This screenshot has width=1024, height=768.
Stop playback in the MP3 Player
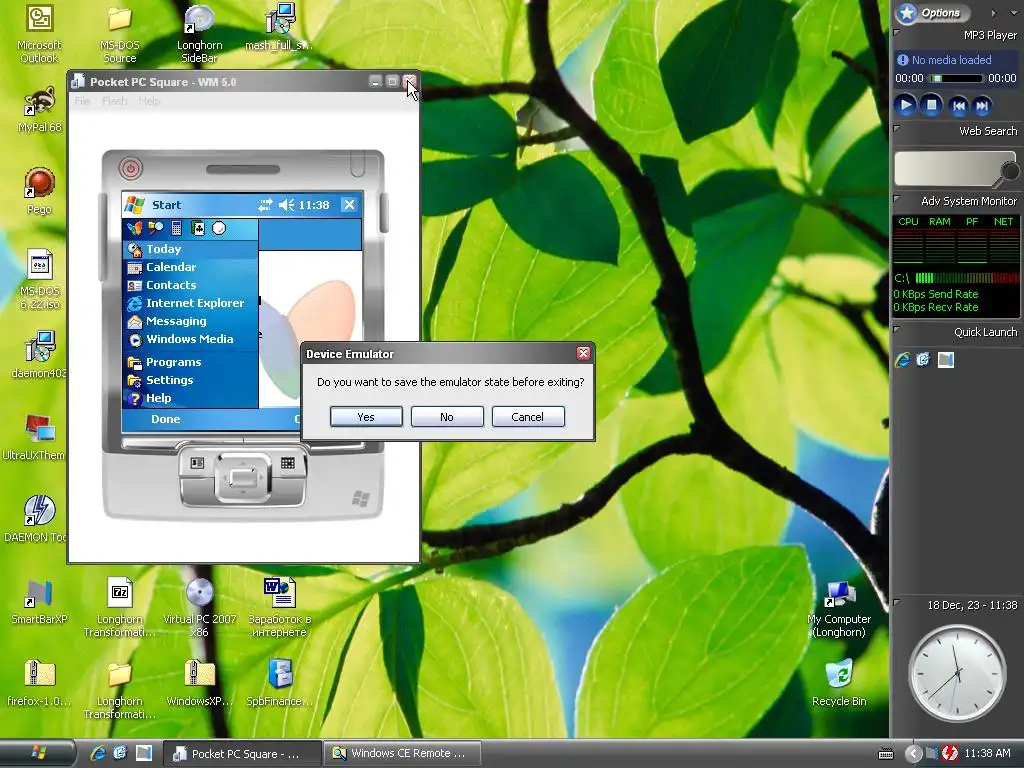click(x=932, y=105)
